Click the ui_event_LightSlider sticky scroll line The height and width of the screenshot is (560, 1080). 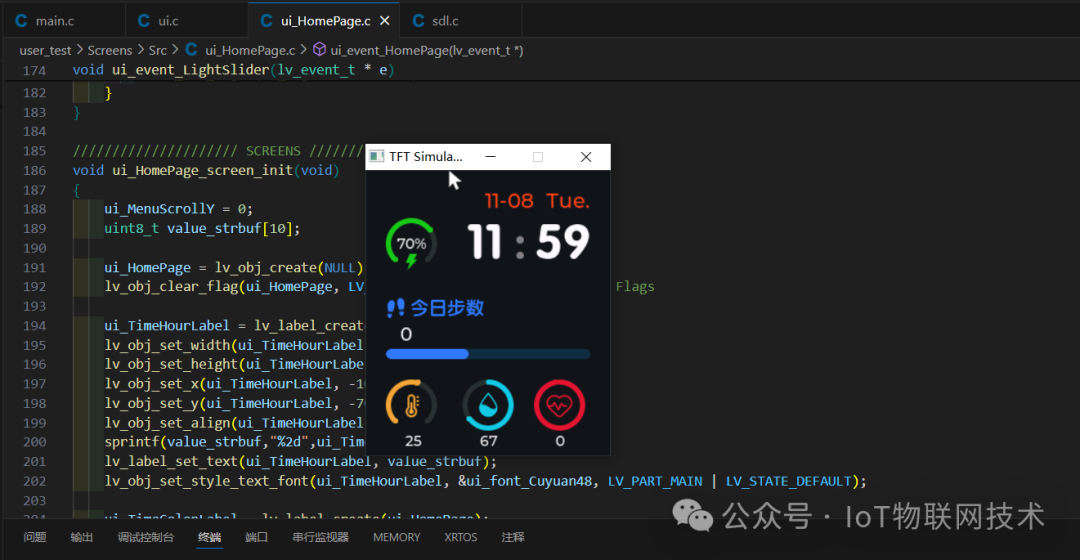(x=233, y=70)
